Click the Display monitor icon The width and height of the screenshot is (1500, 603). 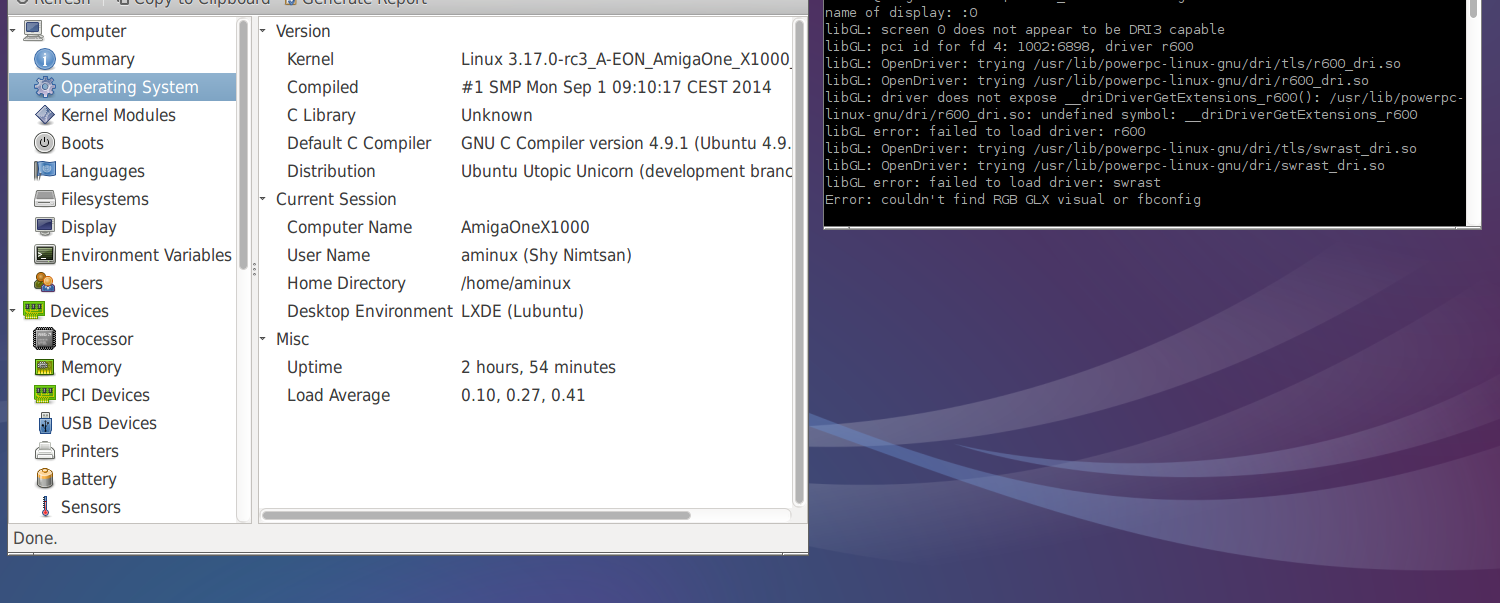tap(44, 227)
